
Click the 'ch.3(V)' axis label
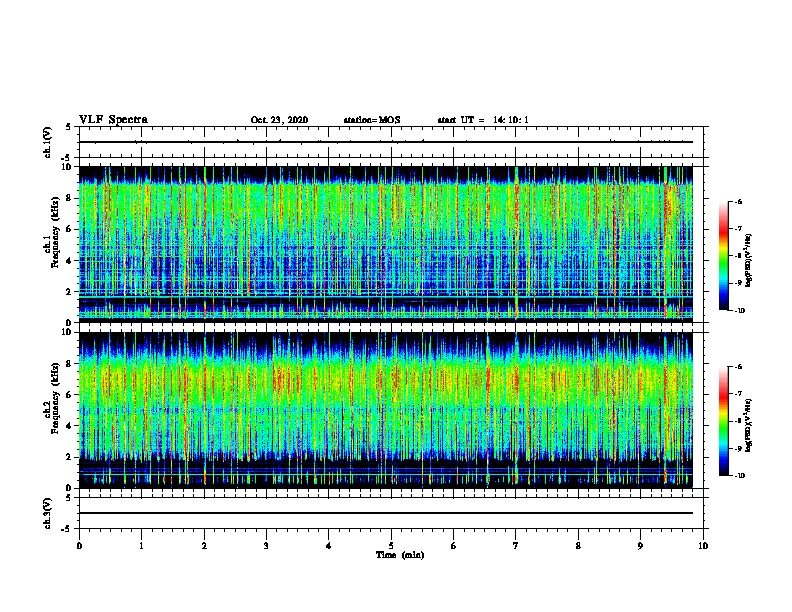point(48,513)
